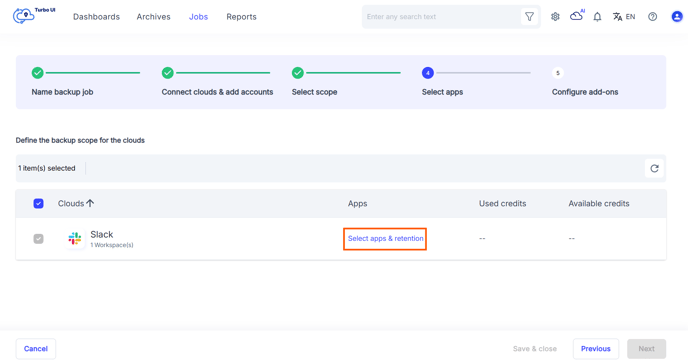Click Select apps & retention link
This screenshot has width=688, height=364.
pos(386,239)
